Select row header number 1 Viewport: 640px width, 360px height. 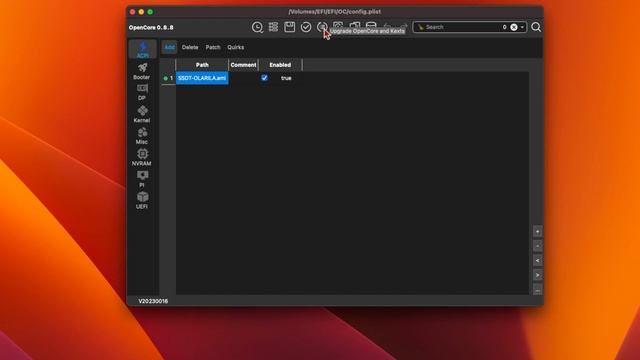coord(168,78)
